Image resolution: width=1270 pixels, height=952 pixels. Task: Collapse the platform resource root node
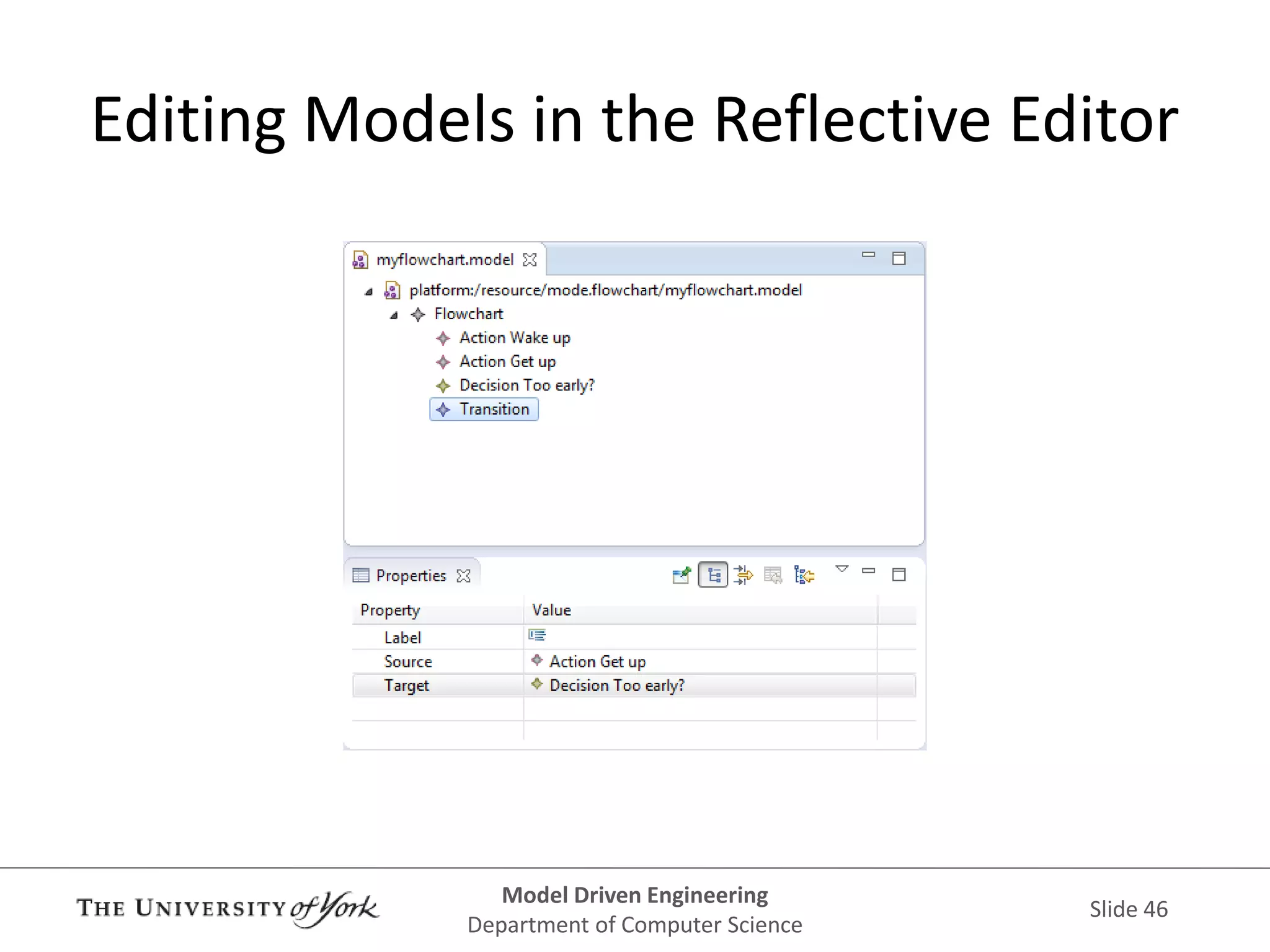click(368, 291)
